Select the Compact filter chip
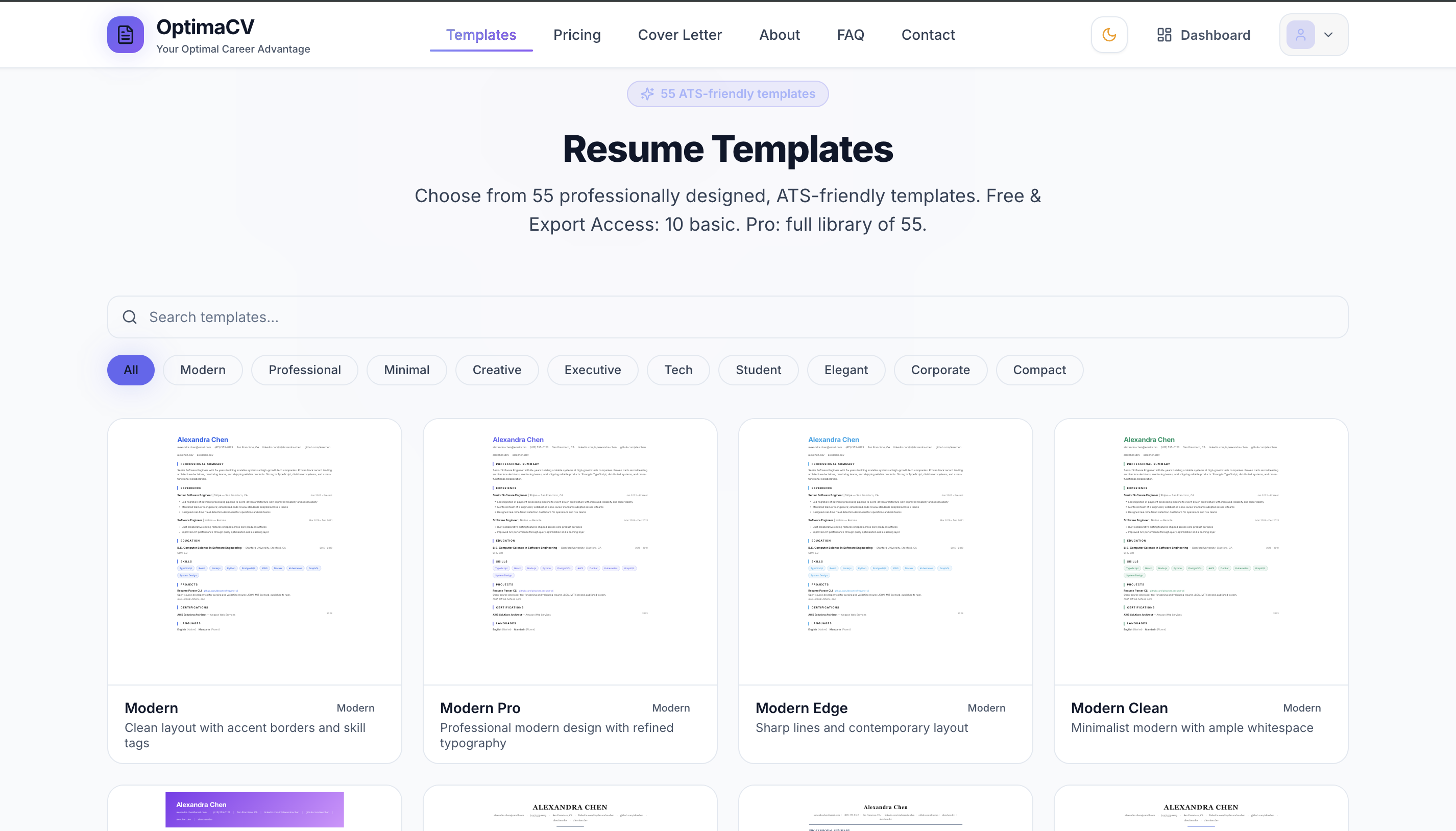 click(1039, 370)
